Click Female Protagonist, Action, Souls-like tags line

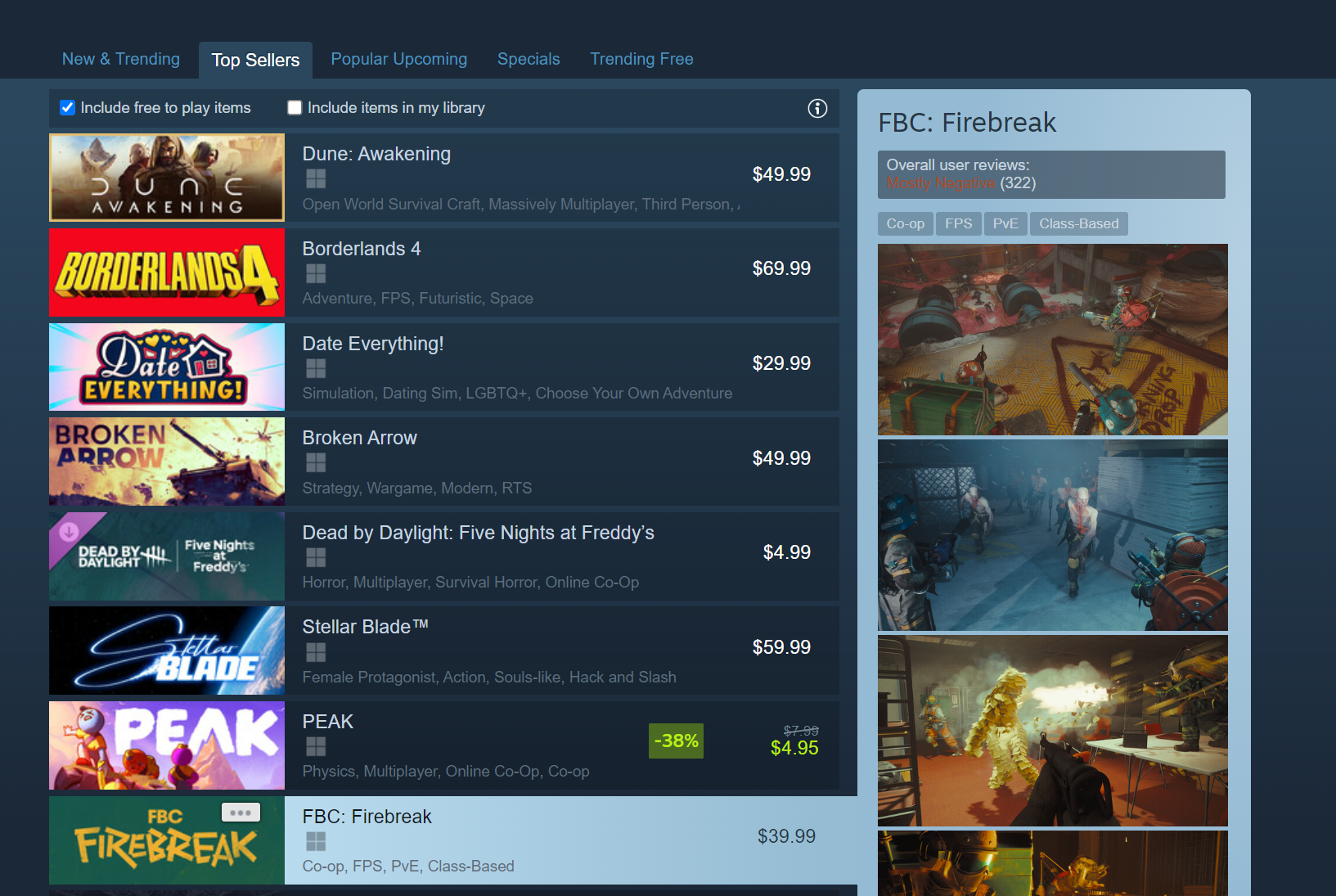(x=489, y=678)
